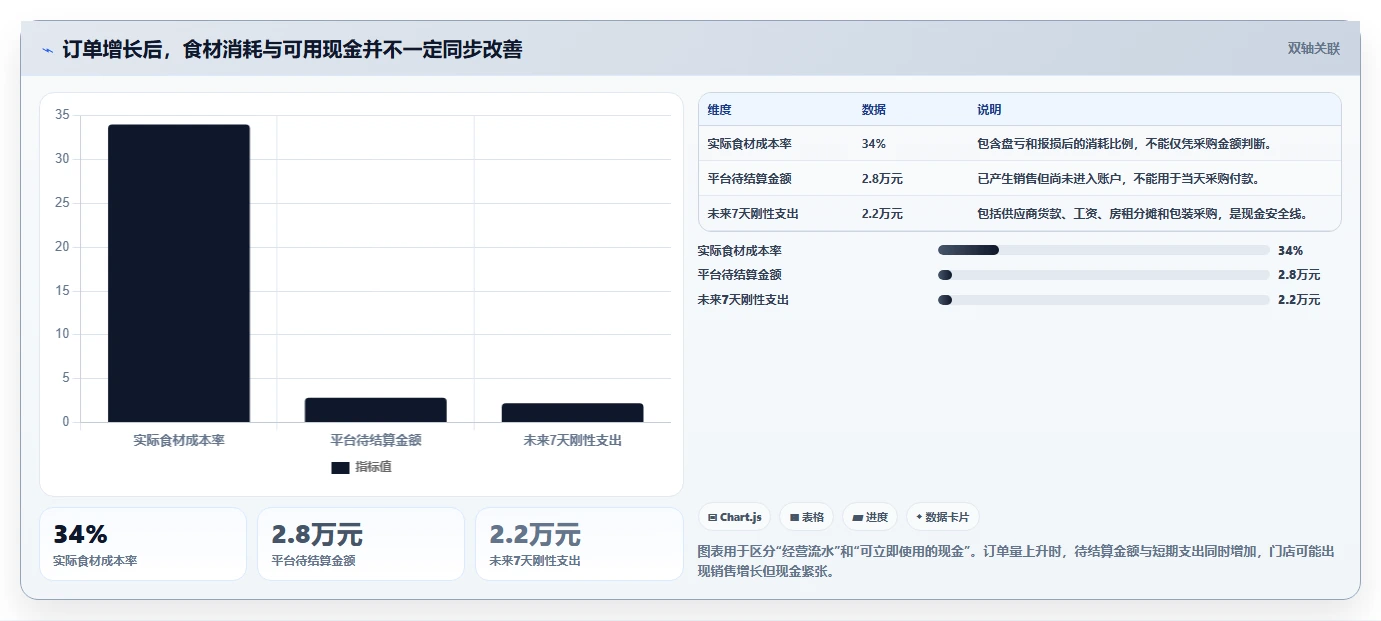Open the 34% 实际食材成本率 data card
1381x621 pixels.
[143, 544]
